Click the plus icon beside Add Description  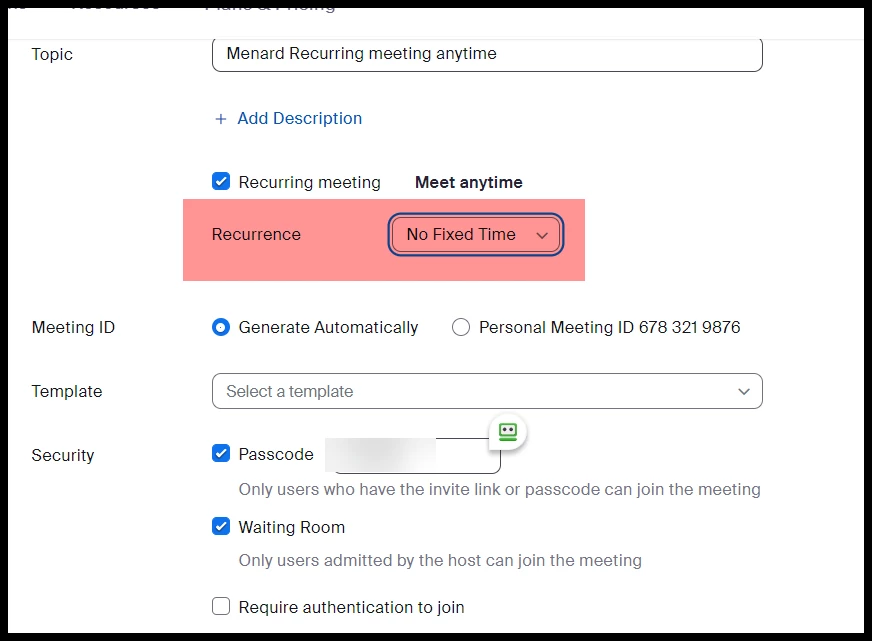(x=221, y=119)
